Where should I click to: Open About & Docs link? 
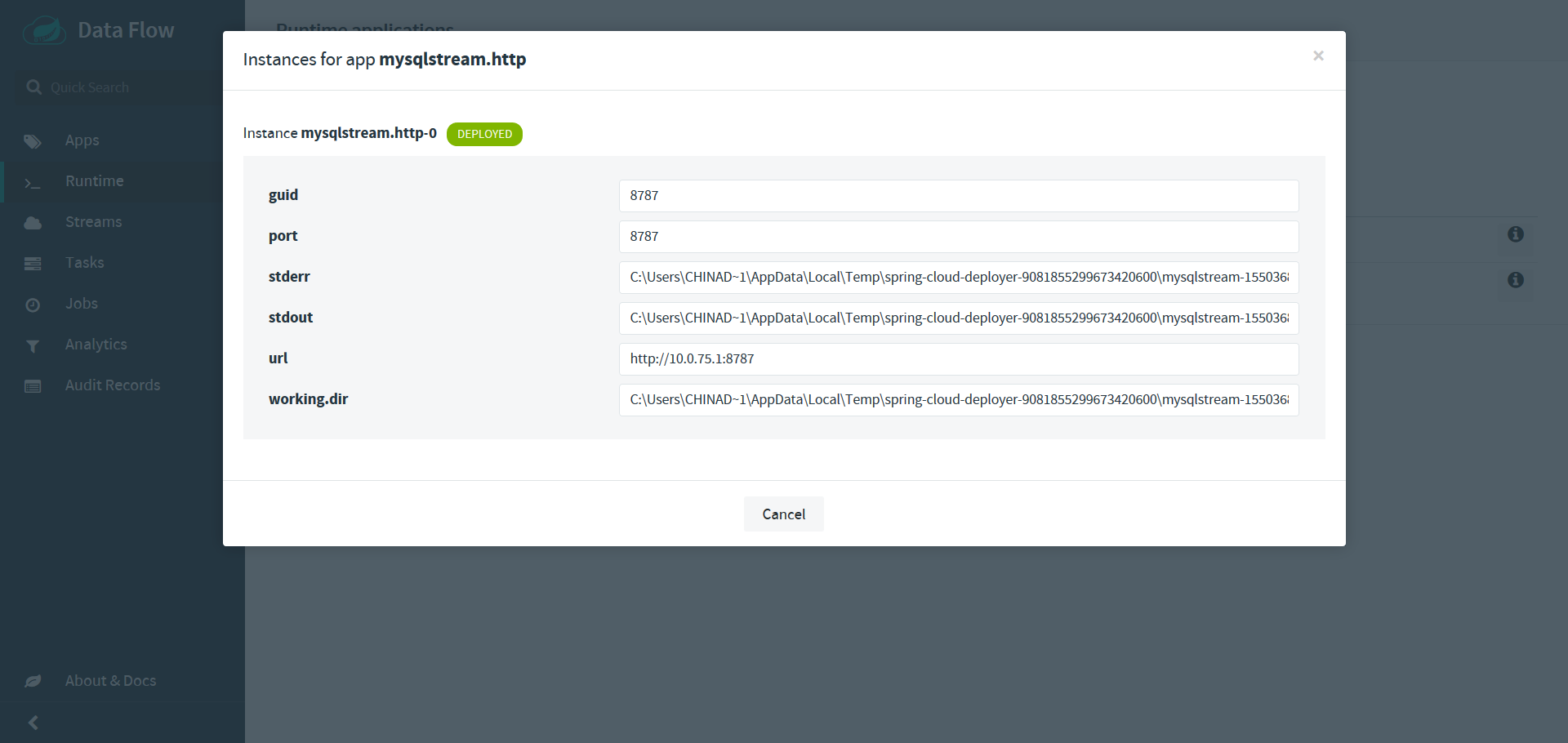[110, 681]
